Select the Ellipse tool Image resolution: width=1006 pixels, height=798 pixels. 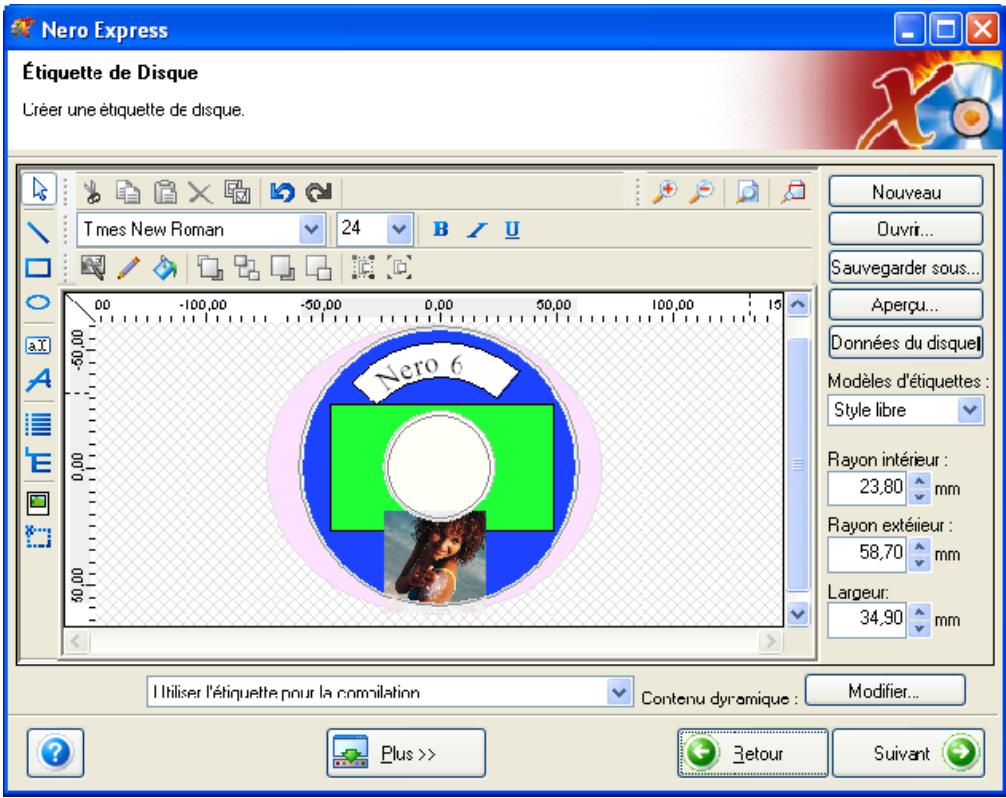[38, 302]
